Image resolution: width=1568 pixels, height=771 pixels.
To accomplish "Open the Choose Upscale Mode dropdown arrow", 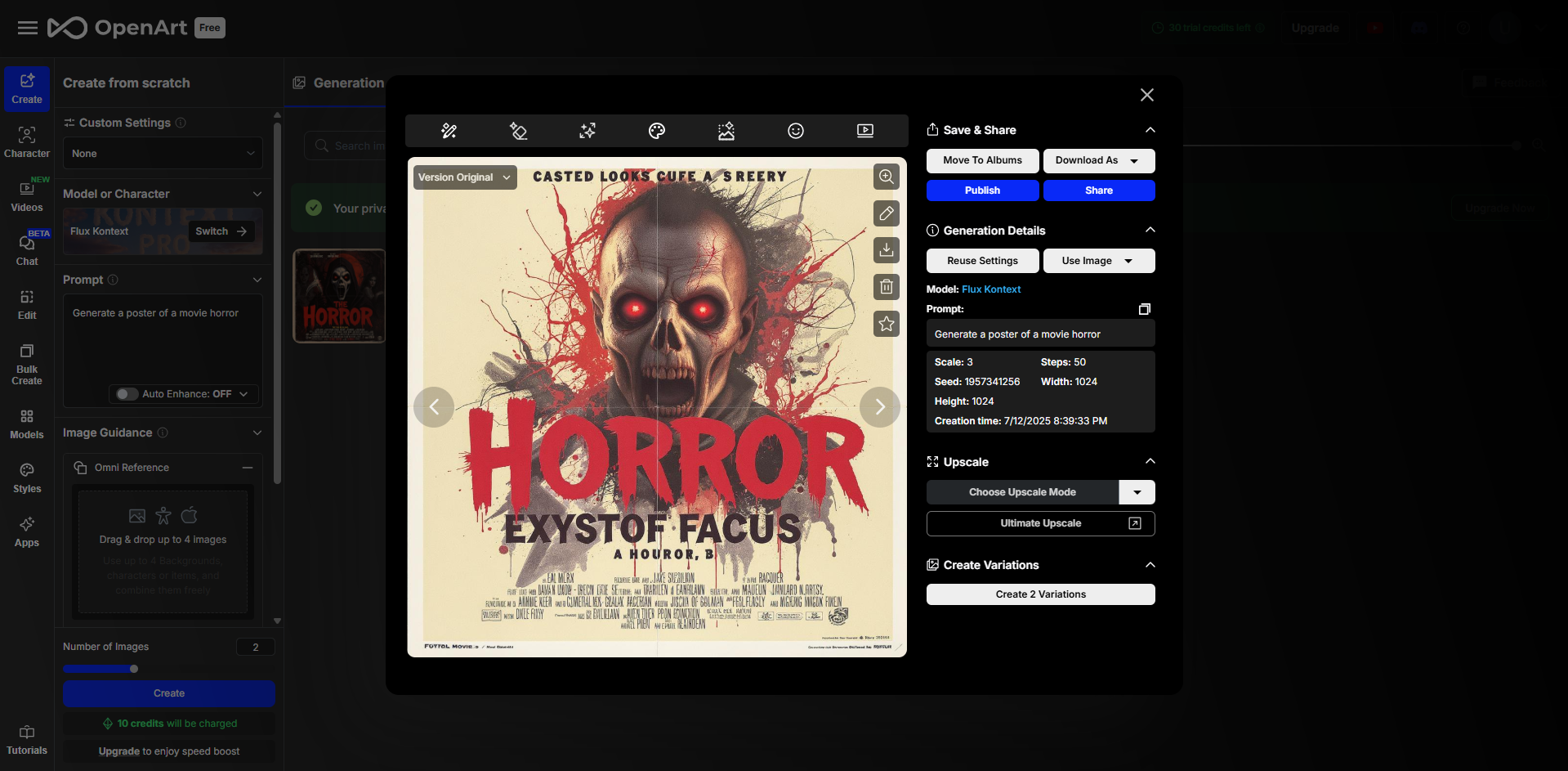I will (x=1137, y=491).
